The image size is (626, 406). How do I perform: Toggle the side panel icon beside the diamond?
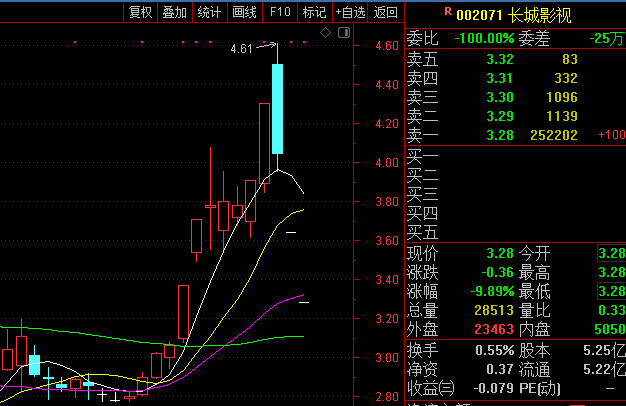(344, 33)
